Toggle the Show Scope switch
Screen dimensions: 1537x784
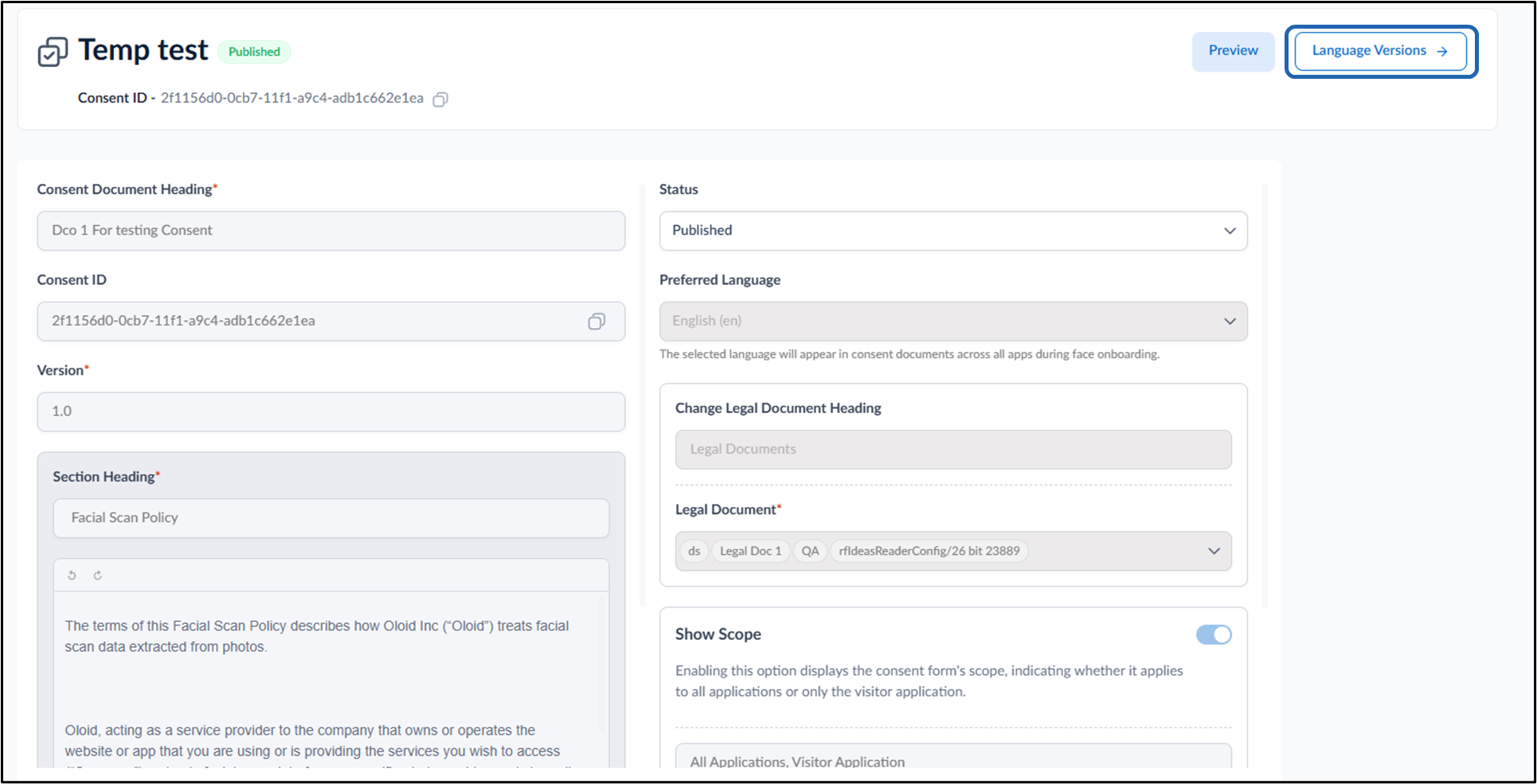tap(1214, 634)
